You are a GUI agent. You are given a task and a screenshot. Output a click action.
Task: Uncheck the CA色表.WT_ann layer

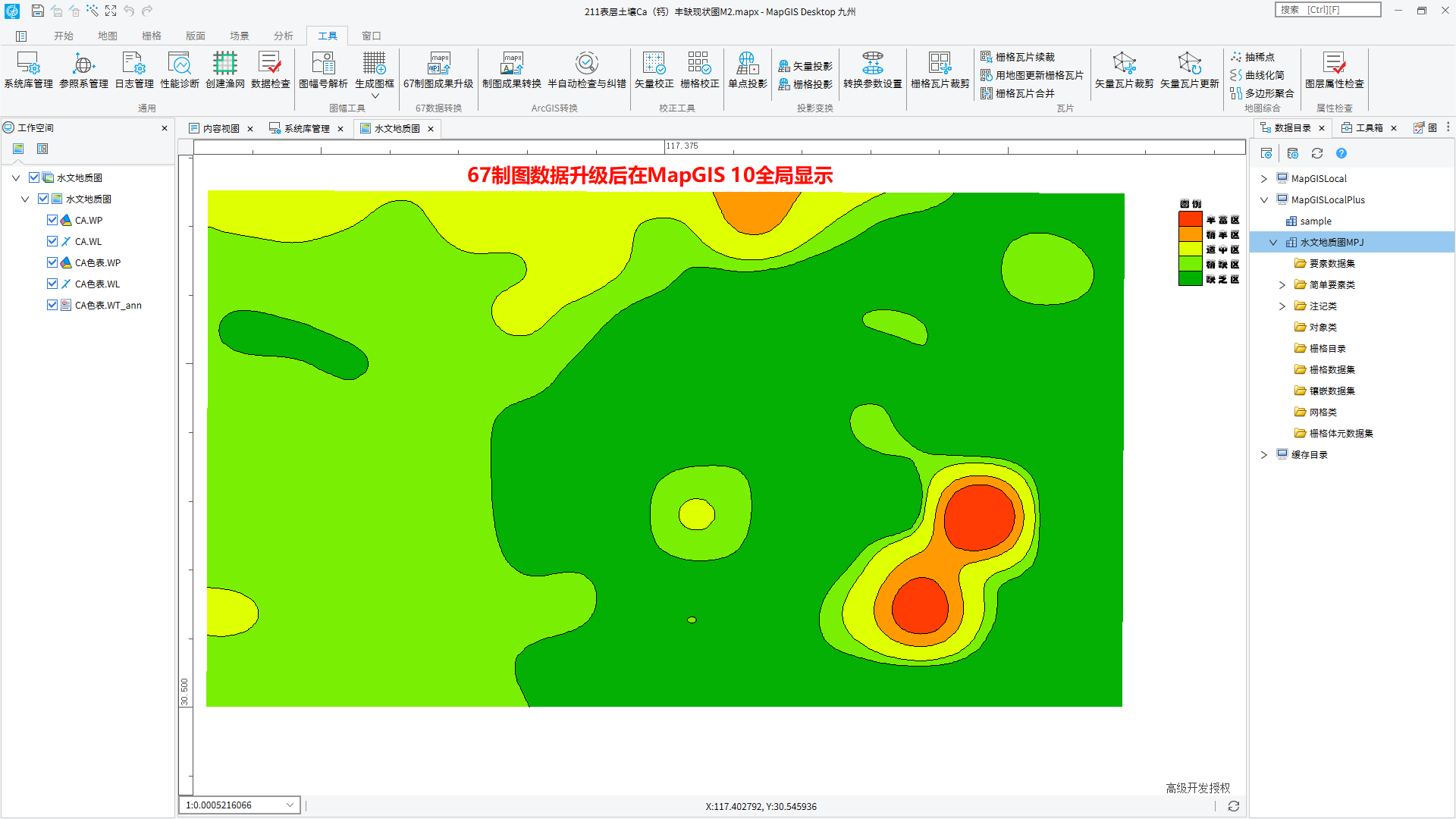click(x=52, y=305)
